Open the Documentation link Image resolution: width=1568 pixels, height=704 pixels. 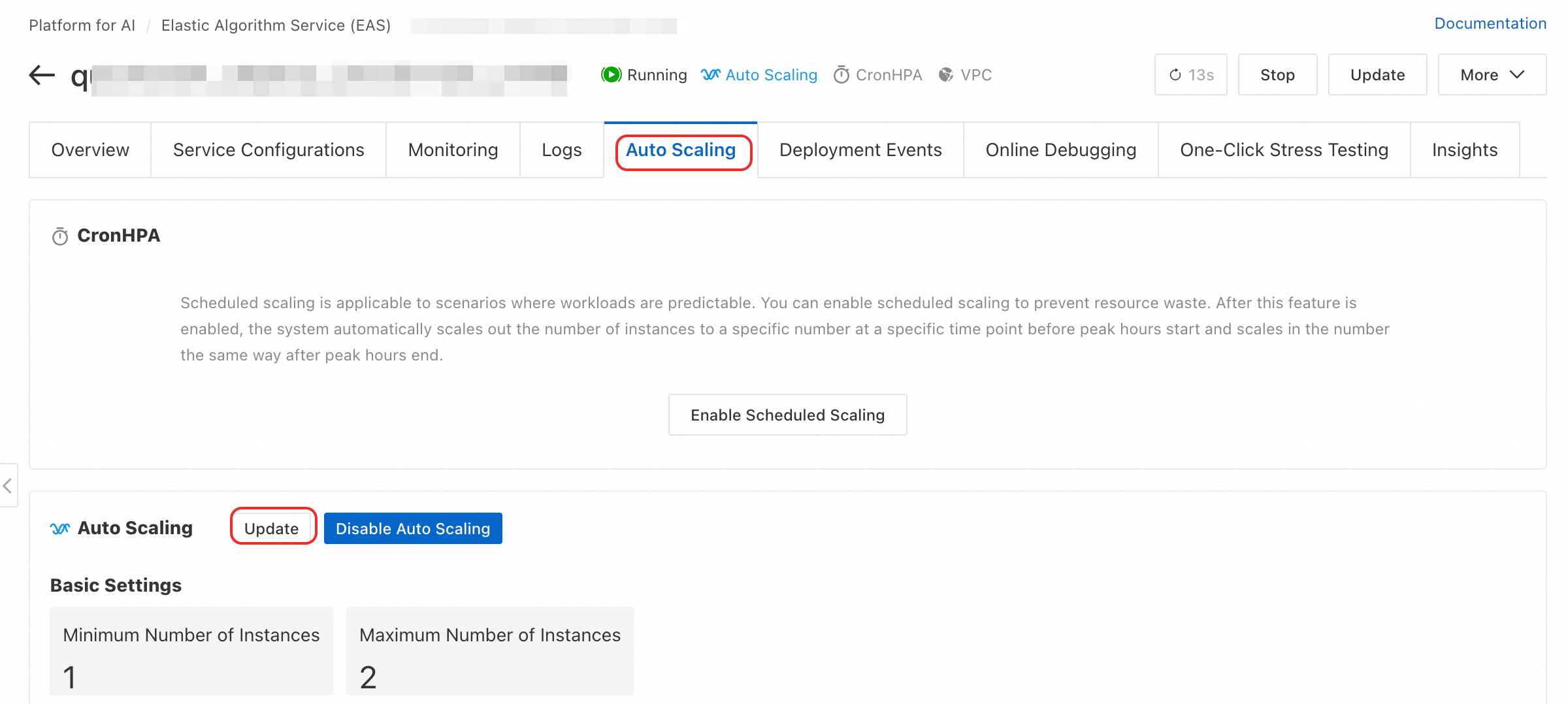tap(1490, 24)
